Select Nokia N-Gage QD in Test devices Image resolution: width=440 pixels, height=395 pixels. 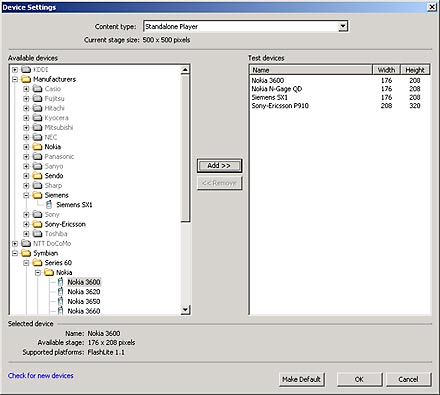click(x=340, y=89)
